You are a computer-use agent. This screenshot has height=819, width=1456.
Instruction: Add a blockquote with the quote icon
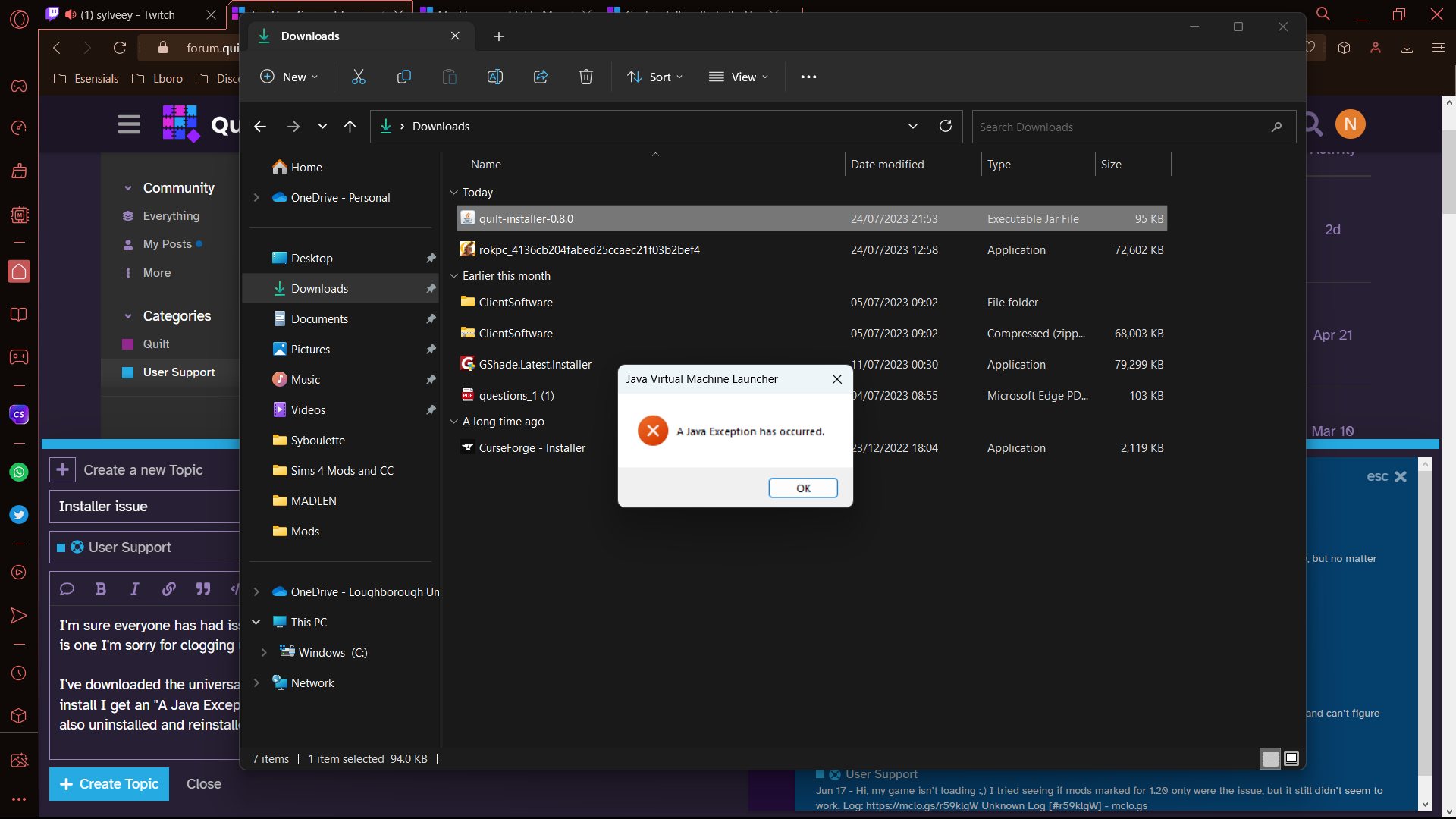pyautogui.click(x=202, y=589)
